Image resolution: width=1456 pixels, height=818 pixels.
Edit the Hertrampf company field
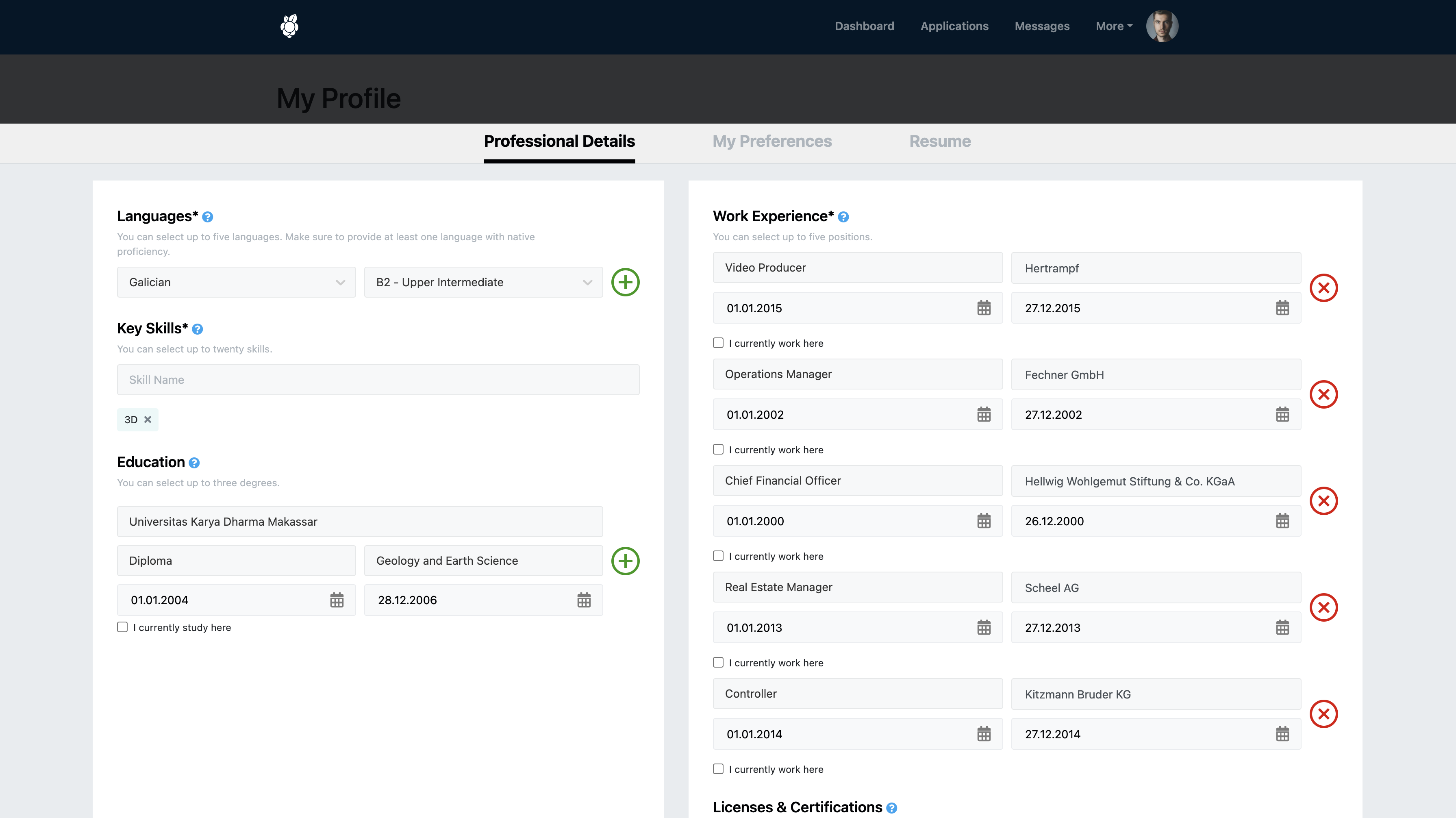point(1156,268)
